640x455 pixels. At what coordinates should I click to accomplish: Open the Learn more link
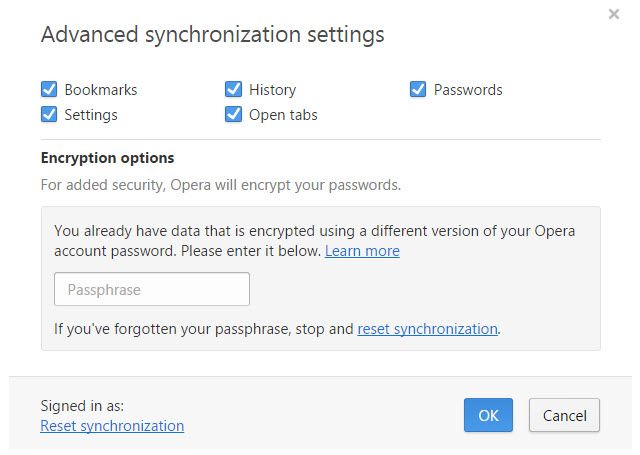point(362,251)
